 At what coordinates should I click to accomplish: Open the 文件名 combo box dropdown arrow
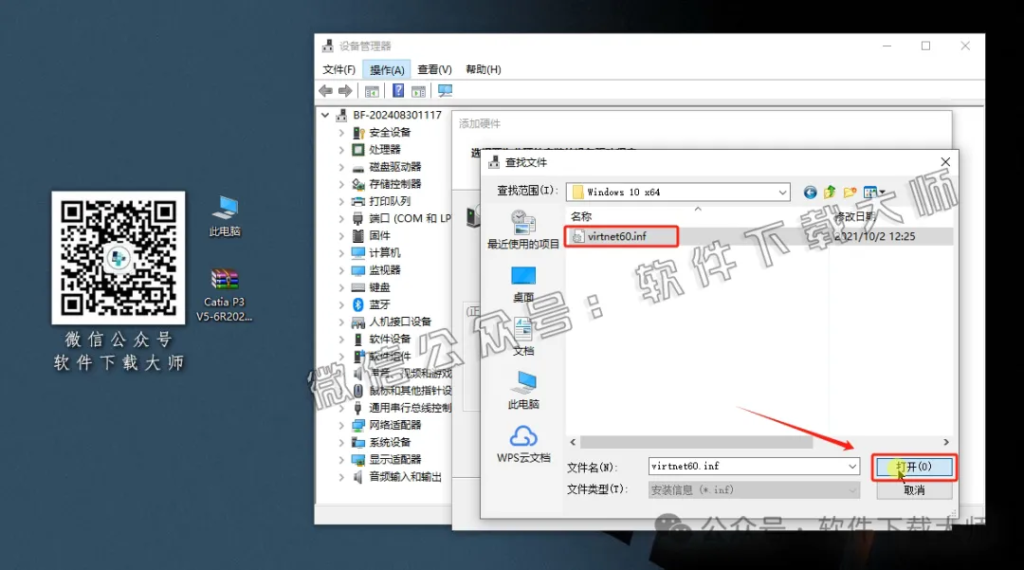click(x=852, y=466)
